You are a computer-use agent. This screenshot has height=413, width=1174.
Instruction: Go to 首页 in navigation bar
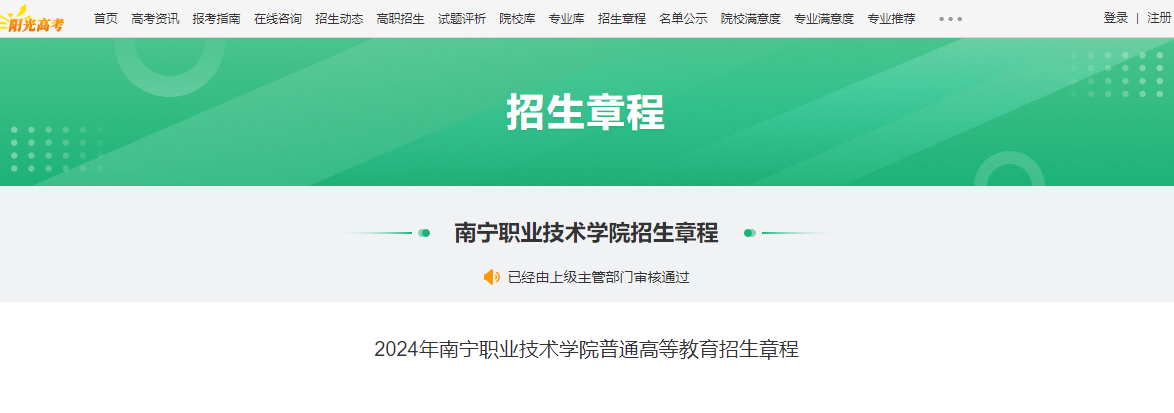pos(106,19)
